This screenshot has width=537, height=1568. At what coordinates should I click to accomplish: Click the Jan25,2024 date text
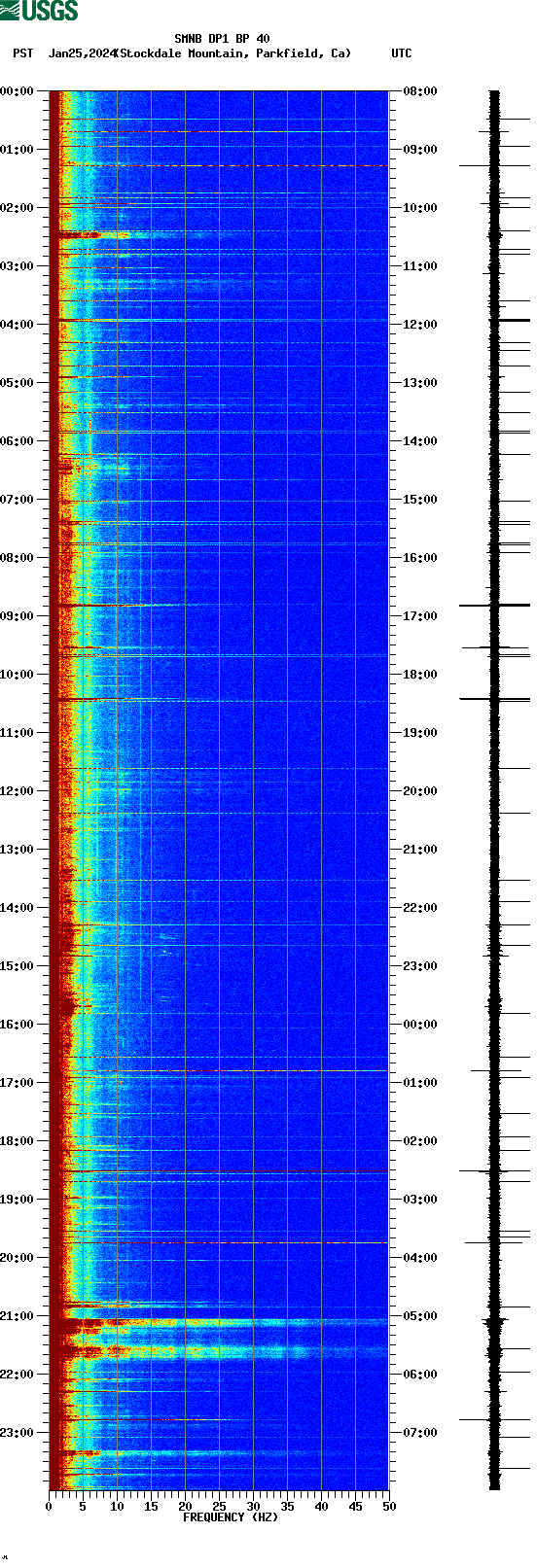tap(81, 53)
